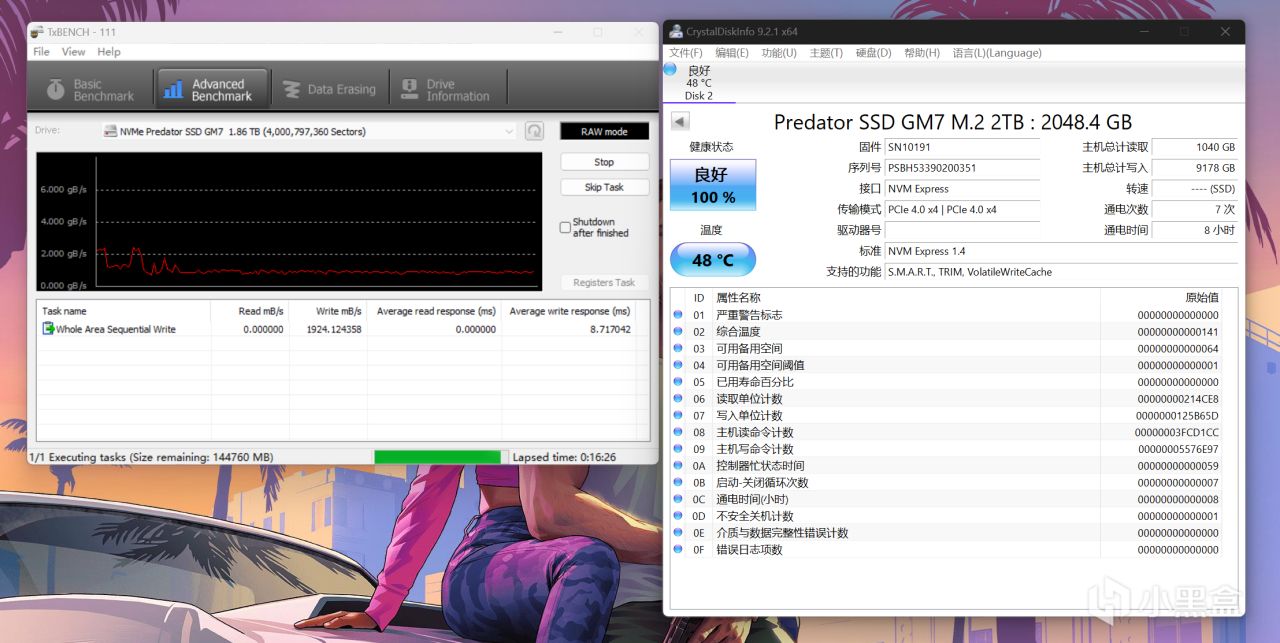Stop the running benchmark task
1280x643 pixels.
point(604,162)
